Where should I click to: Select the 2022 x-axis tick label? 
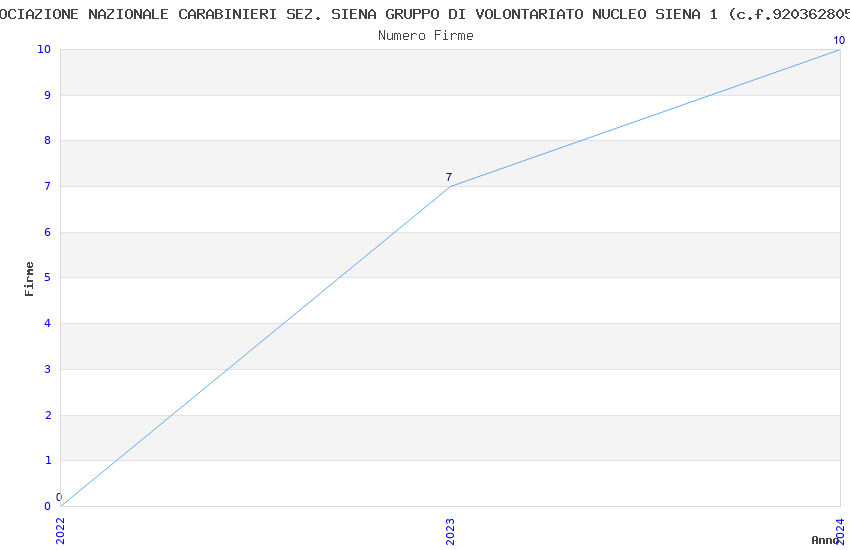point(60,531)
